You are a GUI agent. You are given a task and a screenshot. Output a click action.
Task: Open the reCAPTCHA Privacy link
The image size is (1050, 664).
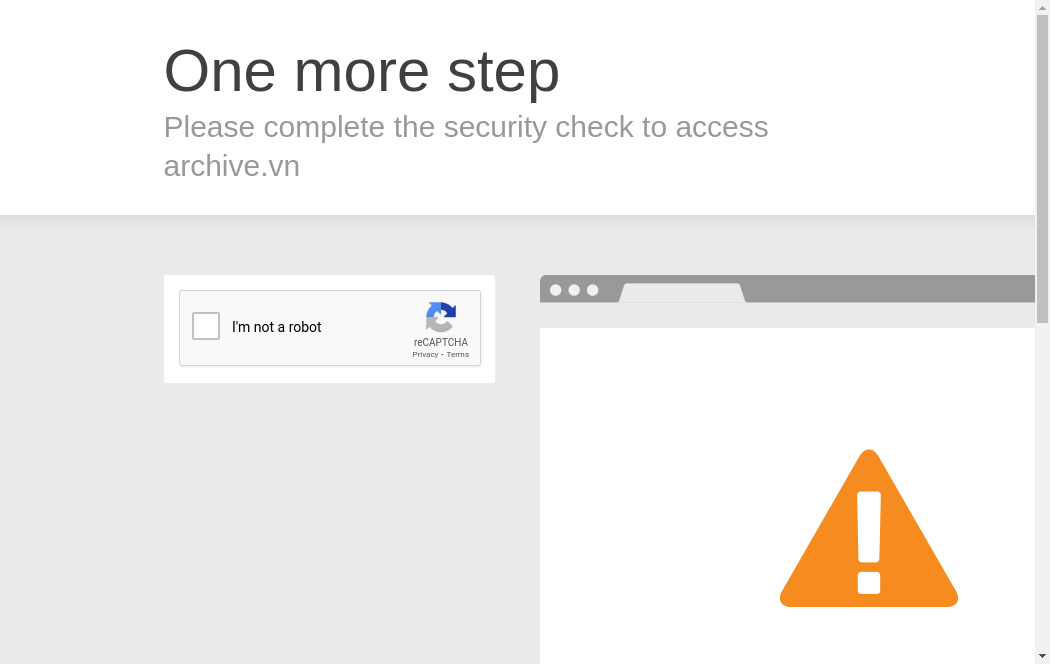425,354
